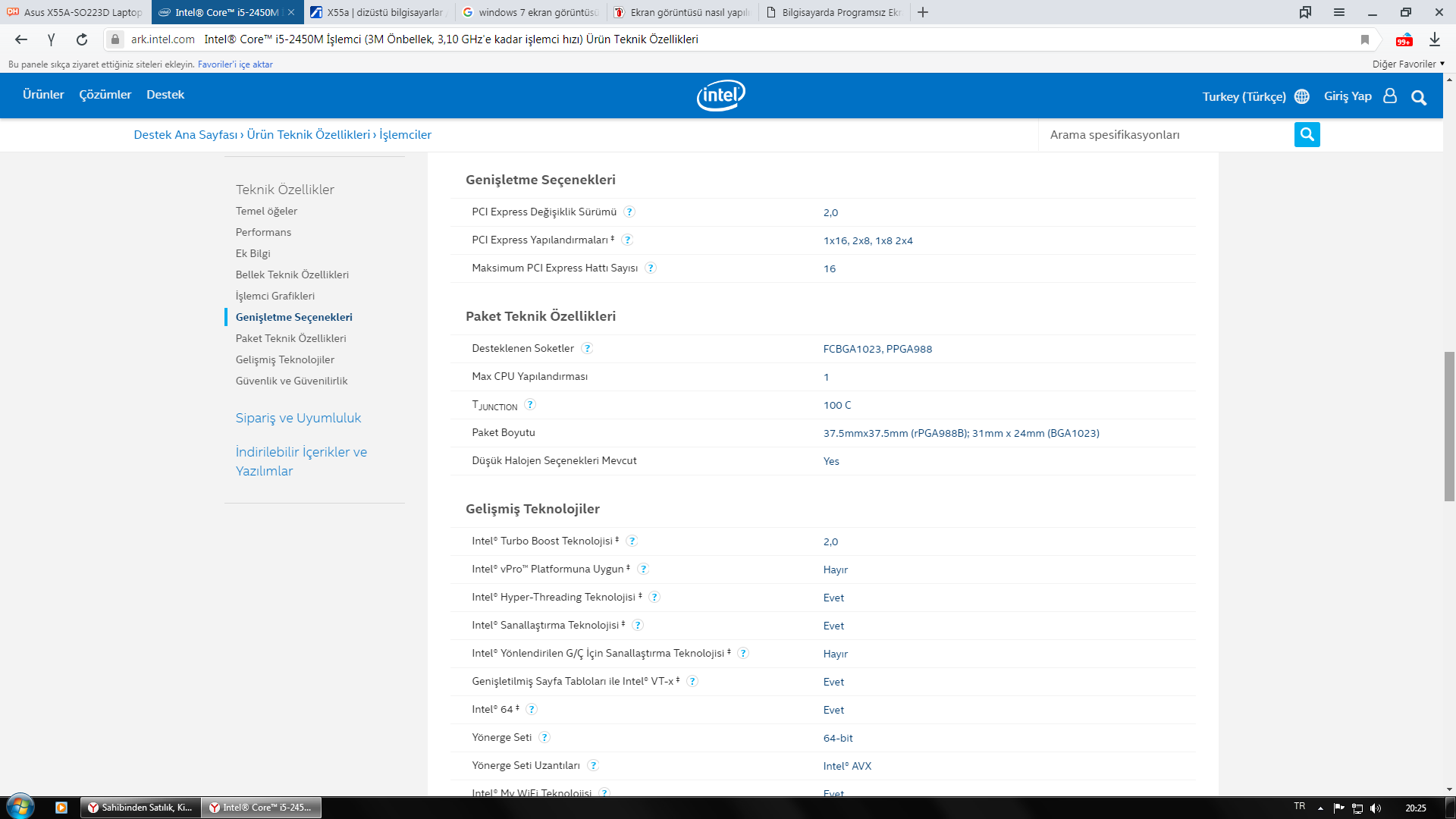Click the bookmark icon in address bar
Image resolution: width=1456 pixels, height=819 pixels.
click(1365, 39)
